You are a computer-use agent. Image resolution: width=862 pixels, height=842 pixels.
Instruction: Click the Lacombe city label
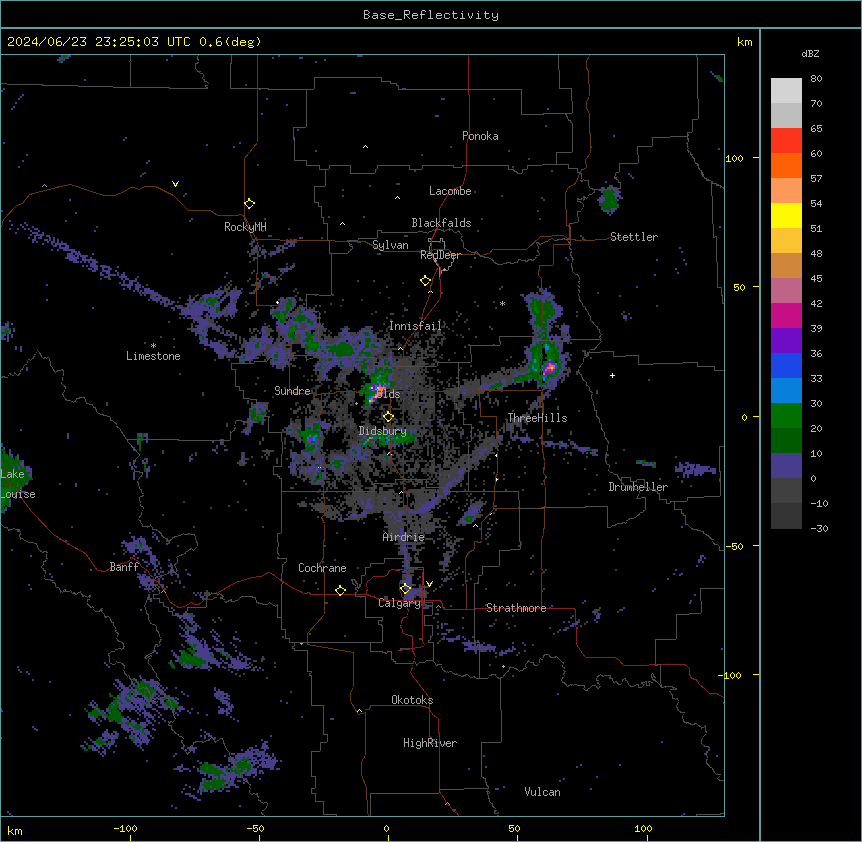pyautogui.click(x=450, y=191)
